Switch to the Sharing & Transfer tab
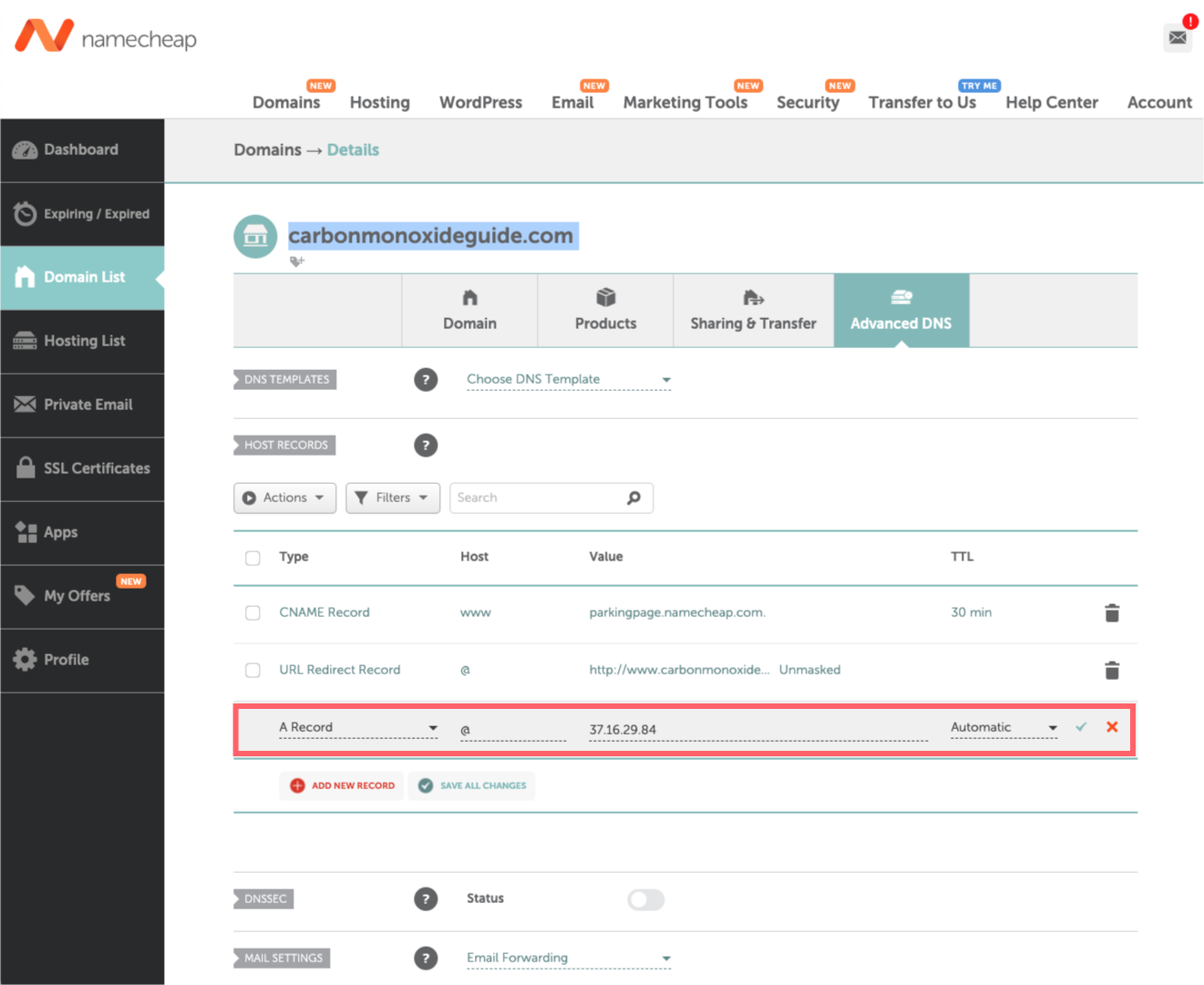Image resolution: width=1204 pixels, height=985 pixels. tap(753, 311)
